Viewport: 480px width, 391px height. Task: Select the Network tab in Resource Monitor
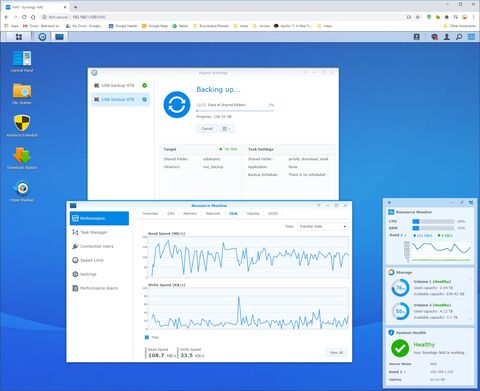pyautogui.click(x=213, y=213)
